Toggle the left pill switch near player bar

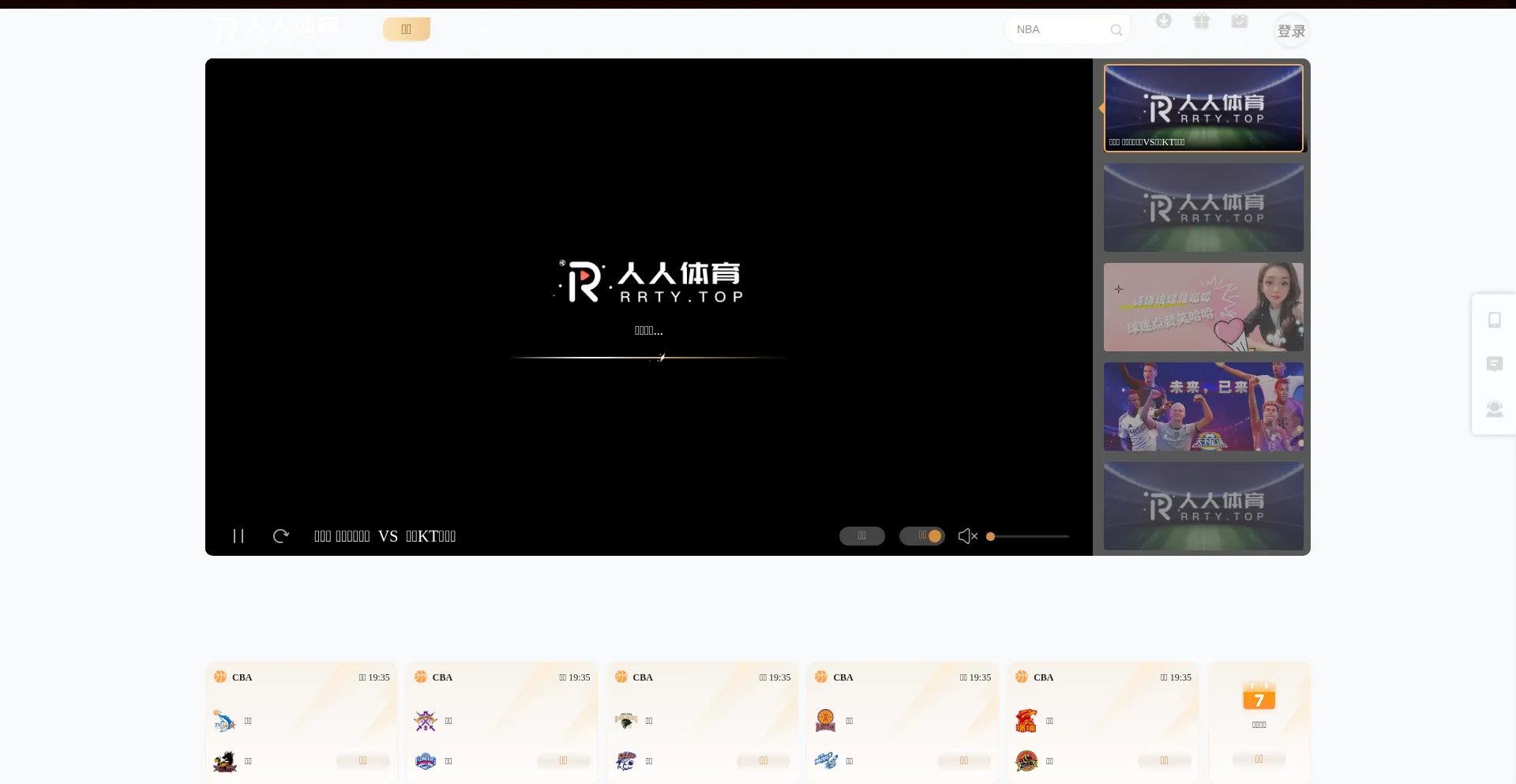pos(861,536)
